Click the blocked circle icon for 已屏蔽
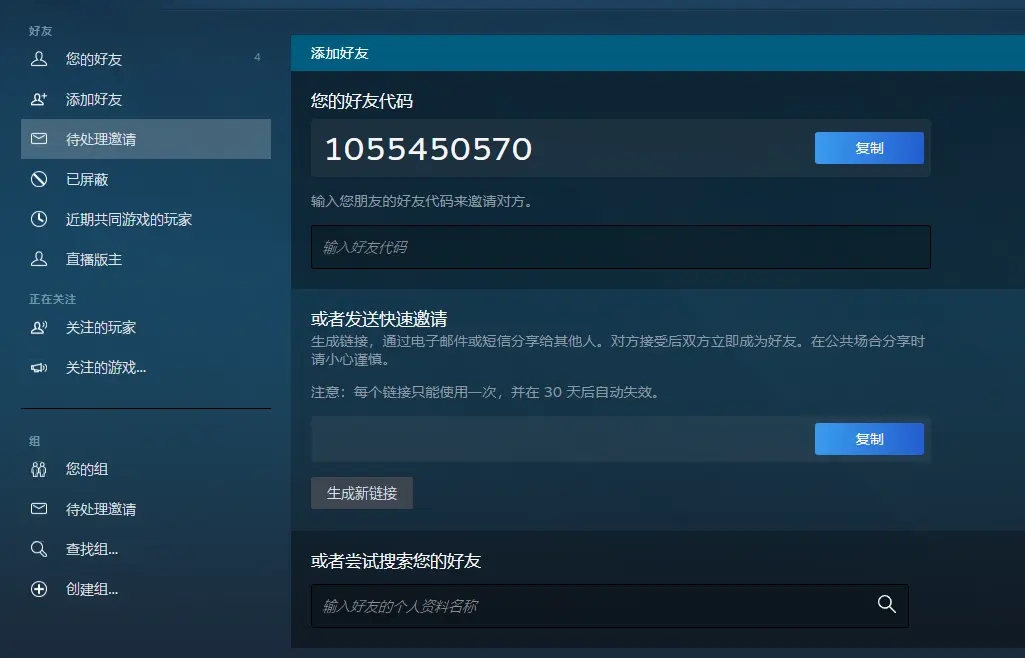1025x658 pixels. 39,179
